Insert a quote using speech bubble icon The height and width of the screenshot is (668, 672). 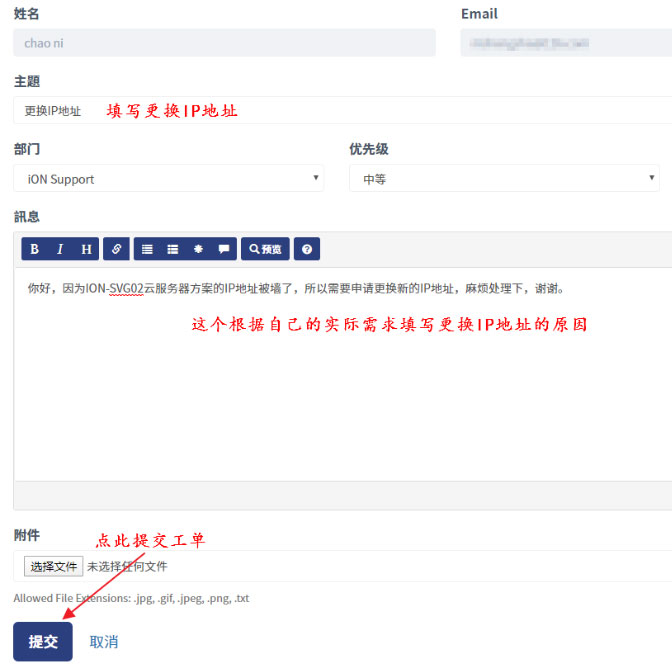[x=223, y=249]
